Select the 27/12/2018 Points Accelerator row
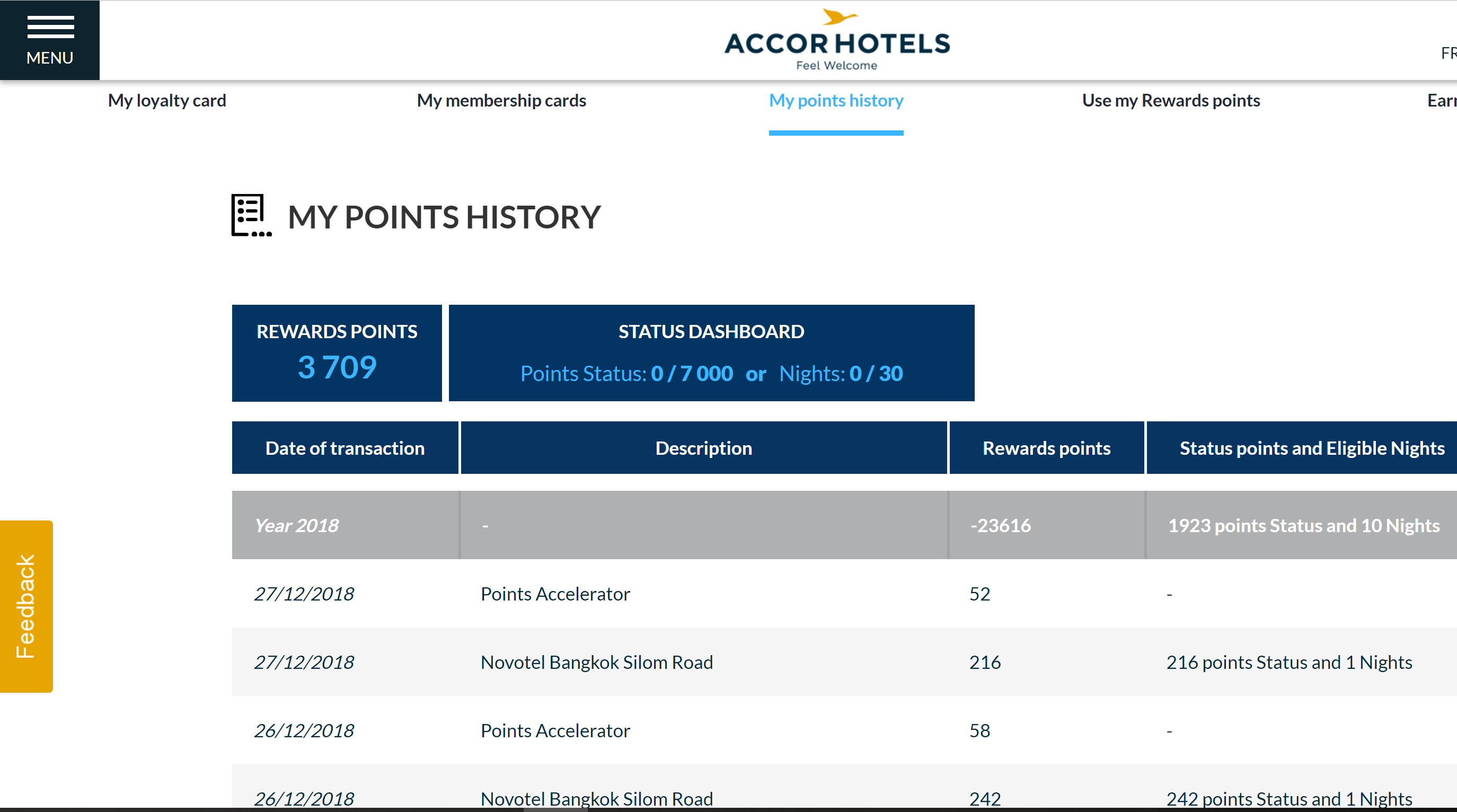 (554, 594)
